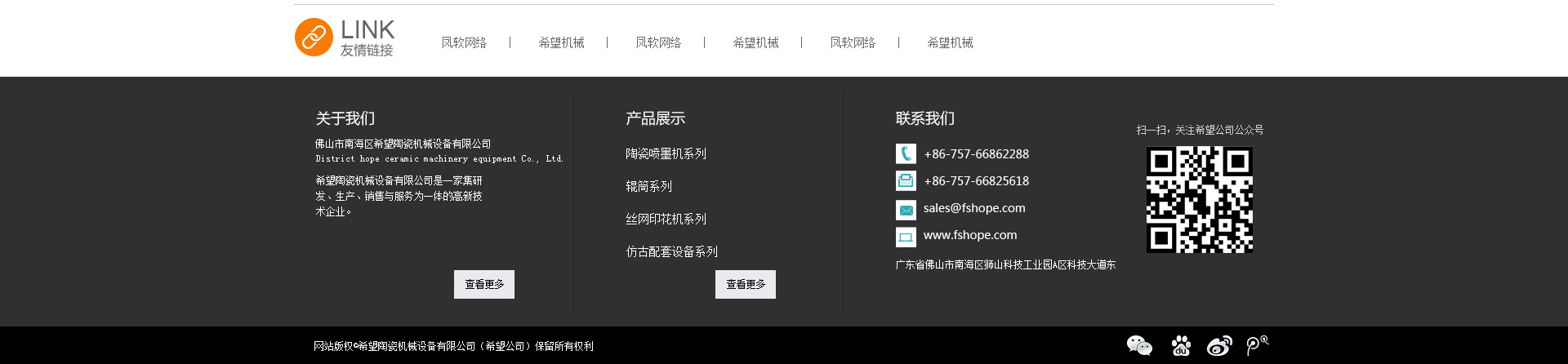Open the Baidu paw icon
The height and width of the screenshot is (364, 1568).
1180,346
